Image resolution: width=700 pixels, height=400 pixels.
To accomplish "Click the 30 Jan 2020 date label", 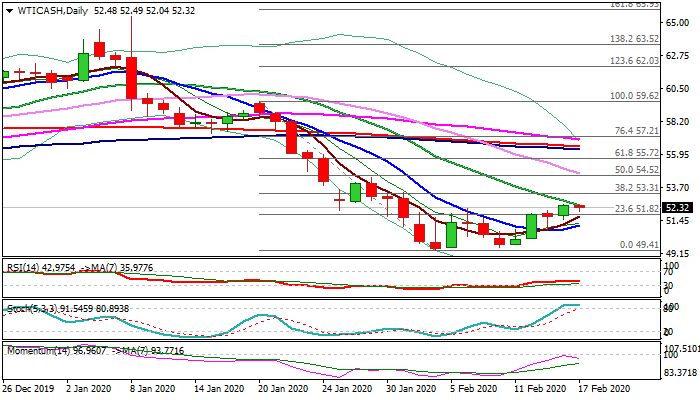I will 412,388.
